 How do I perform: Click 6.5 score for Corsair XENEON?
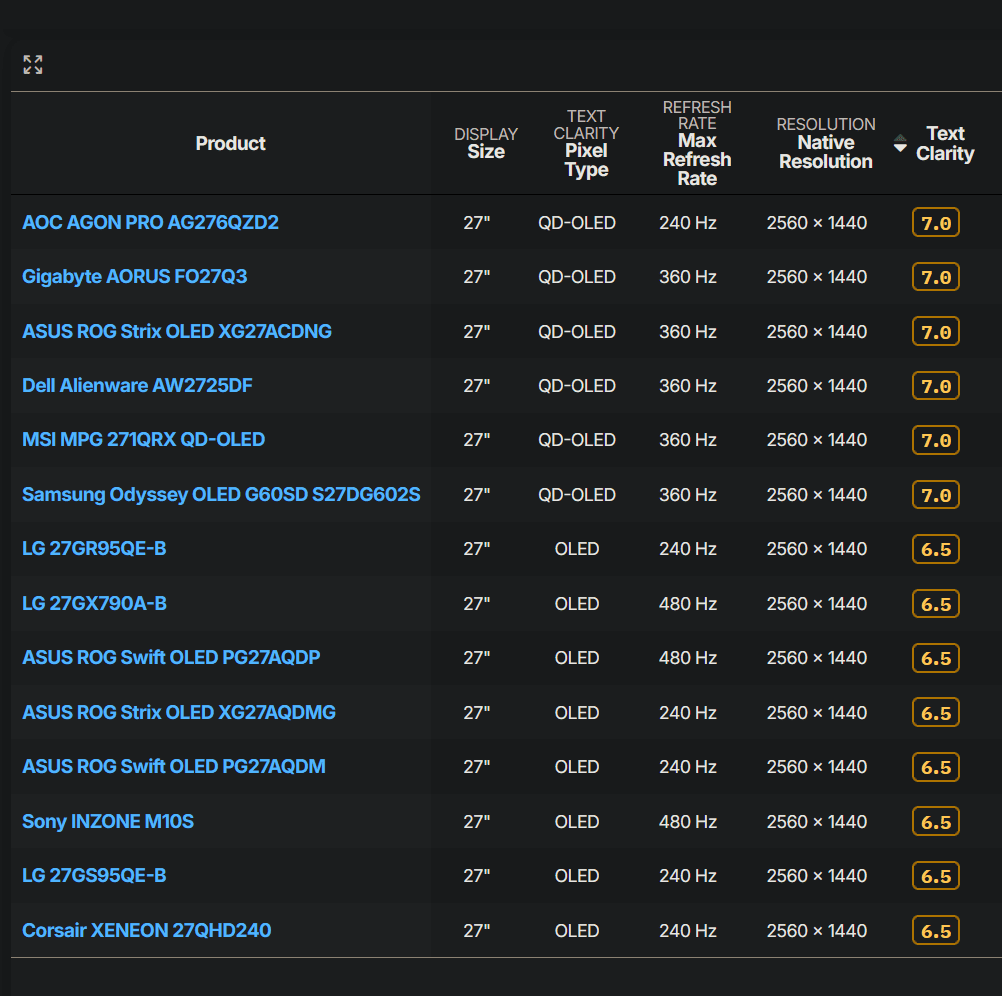(x=936, y=930)
